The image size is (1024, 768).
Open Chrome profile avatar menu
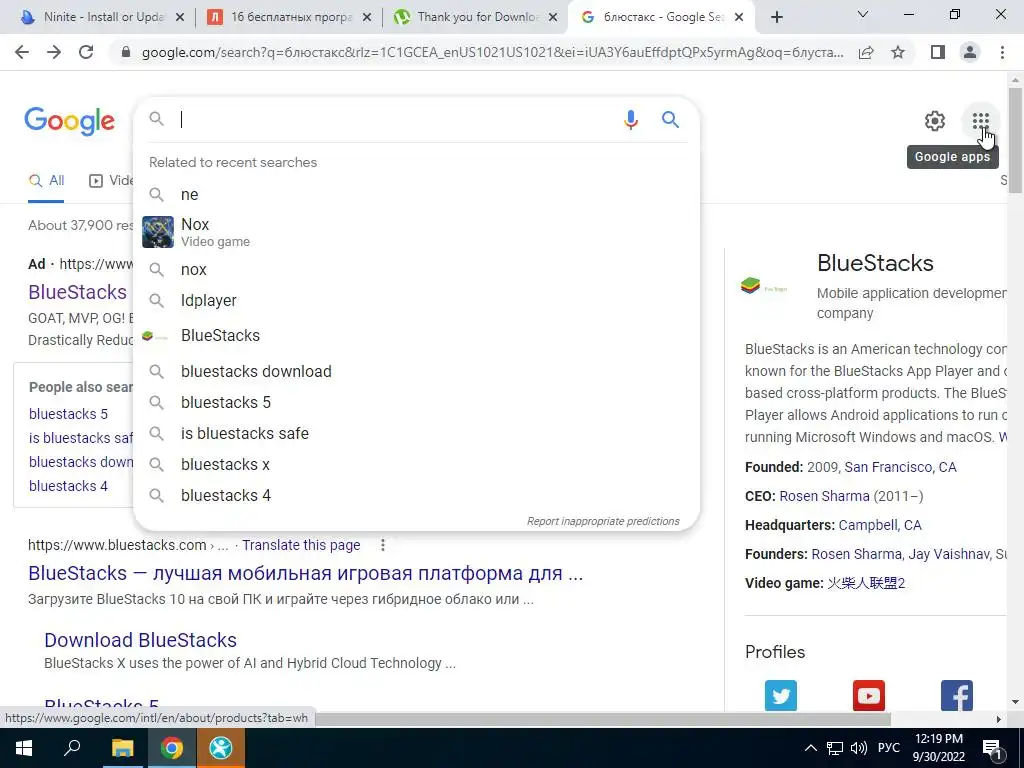[970, 52]
